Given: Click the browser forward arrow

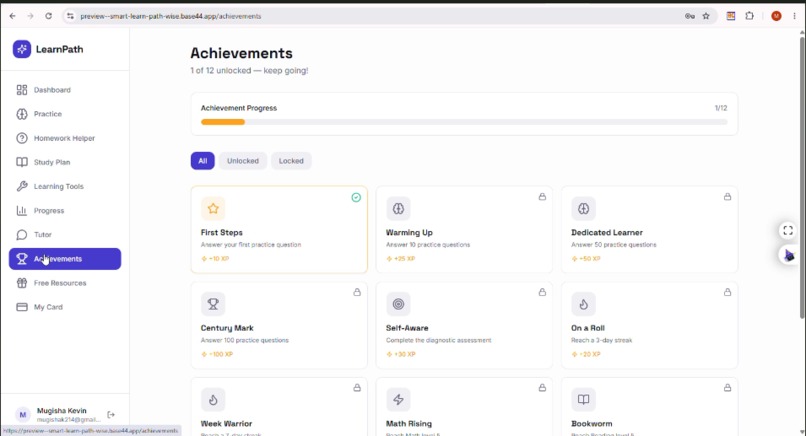Looking at the screenshot, I should pos(30,16).
